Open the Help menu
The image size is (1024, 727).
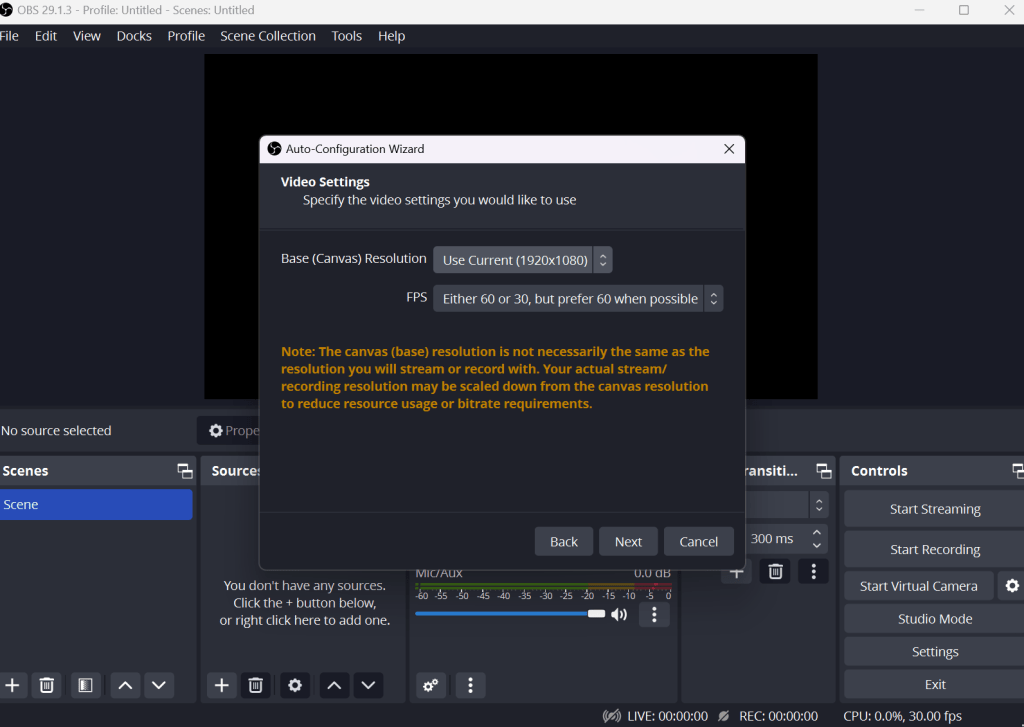(x=391, y=36)
